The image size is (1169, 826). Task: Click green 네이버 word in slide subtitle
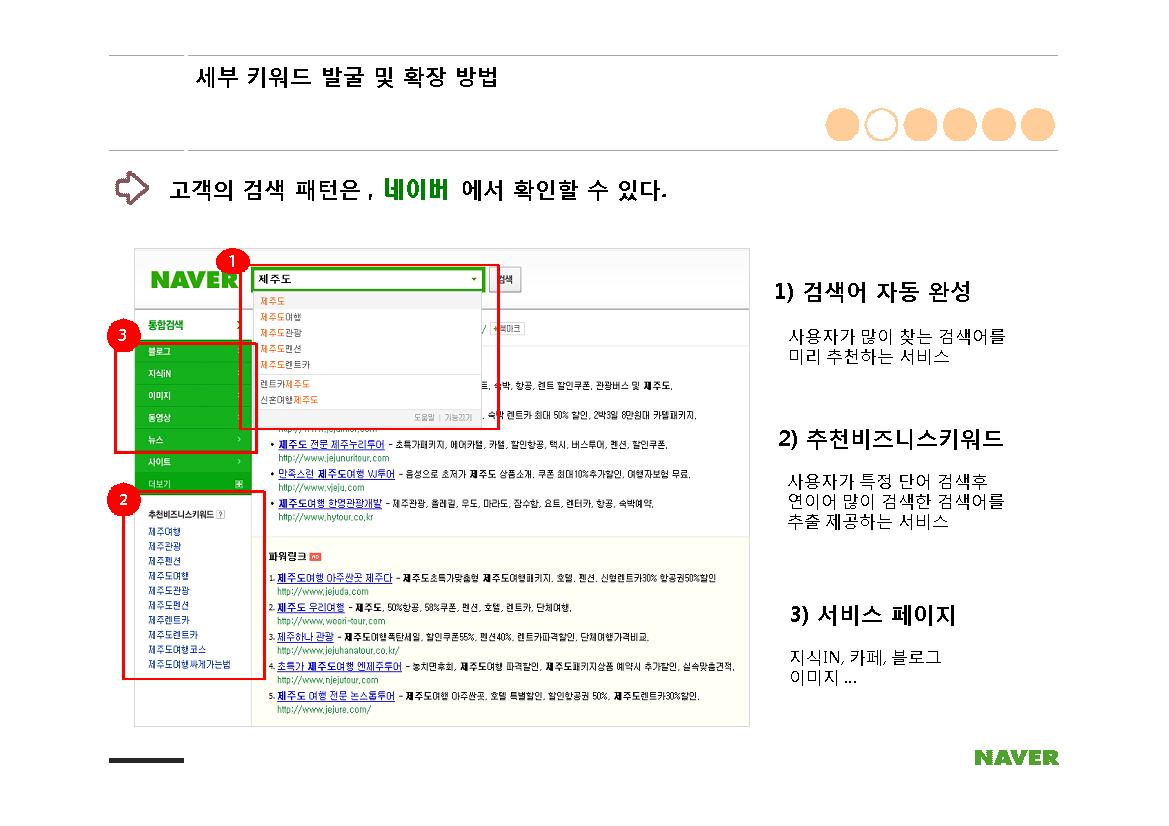(416, 189)
